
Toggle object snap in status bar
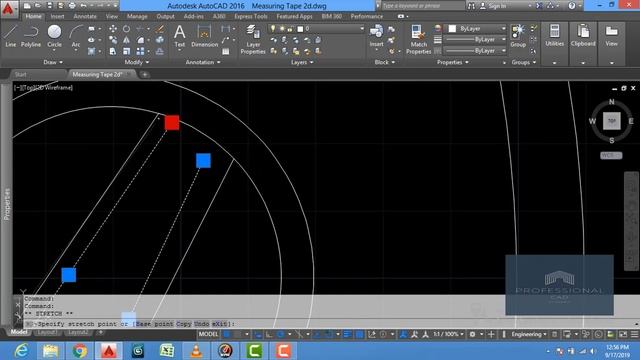coord(328,334)
